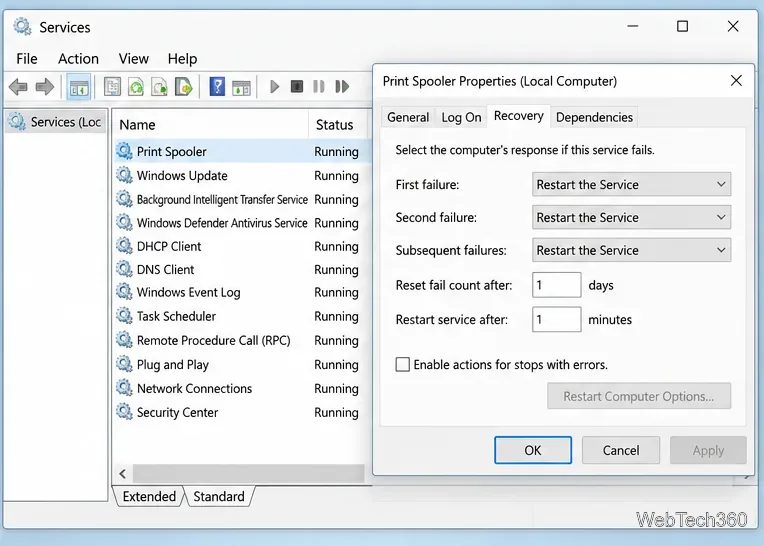This screenshot has width=764, height=546.
Task: Click the Restart Service icon
Action: tap(342, 87)
